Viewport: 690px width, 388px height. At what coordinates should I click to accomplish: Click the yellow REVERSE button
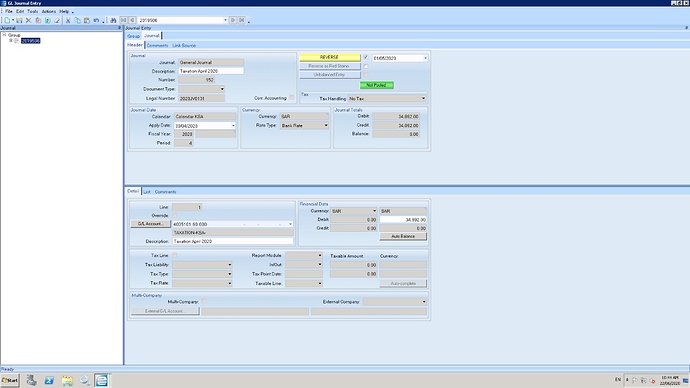330,57
